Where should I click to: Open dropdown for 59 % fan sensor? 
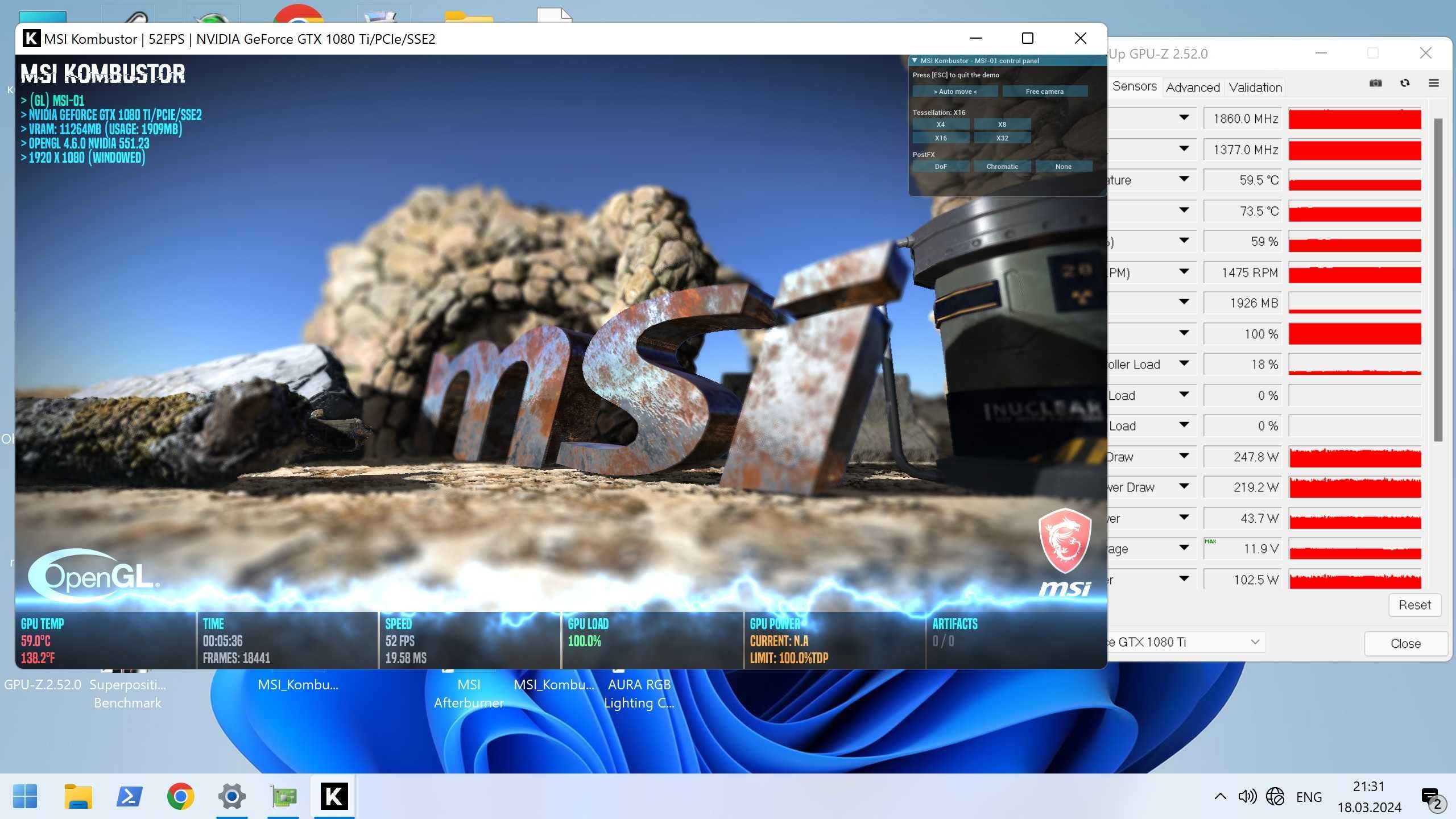point(1184,241)
